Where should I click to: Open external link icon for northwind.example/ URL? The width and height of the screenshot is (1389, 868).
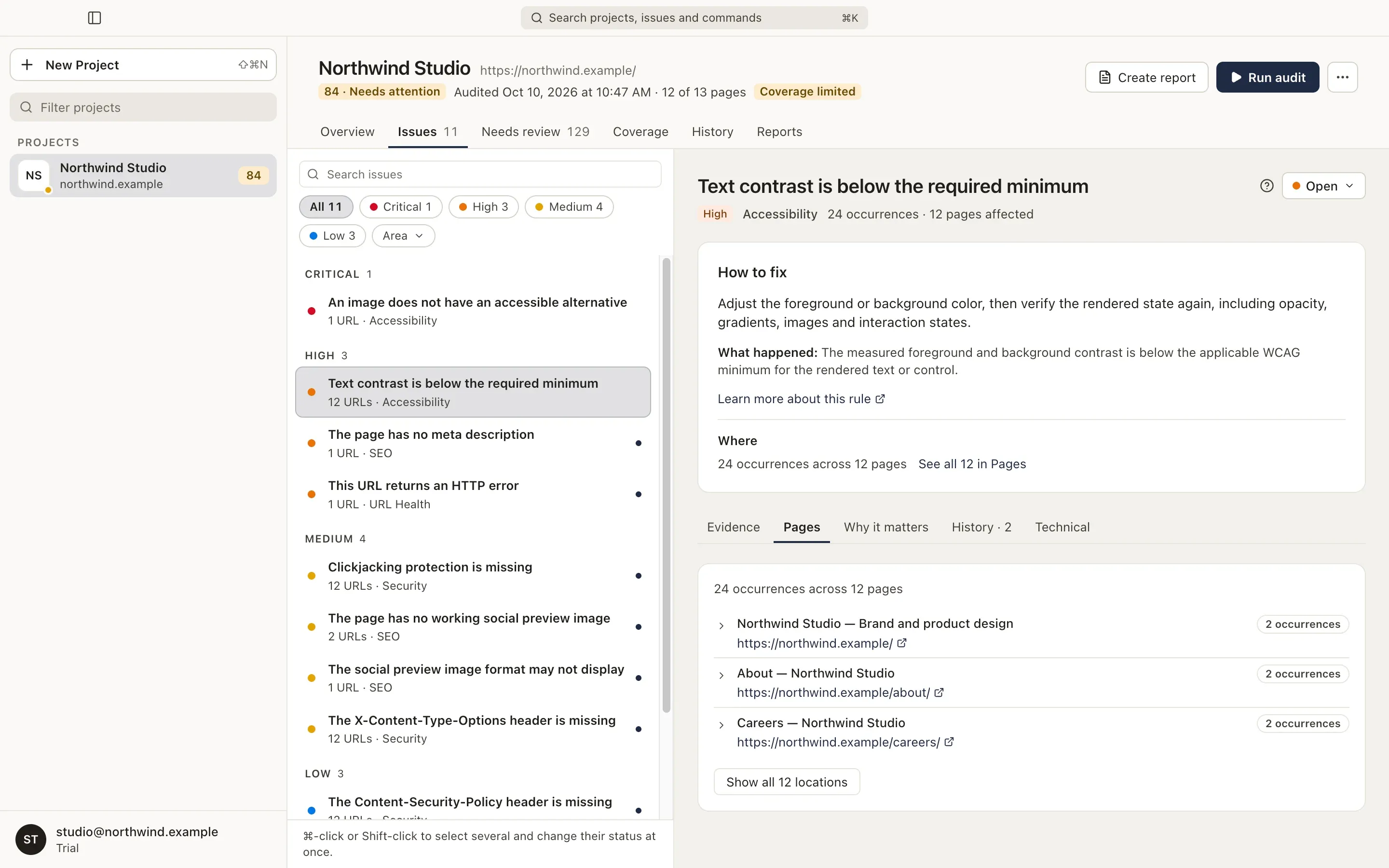902,643
